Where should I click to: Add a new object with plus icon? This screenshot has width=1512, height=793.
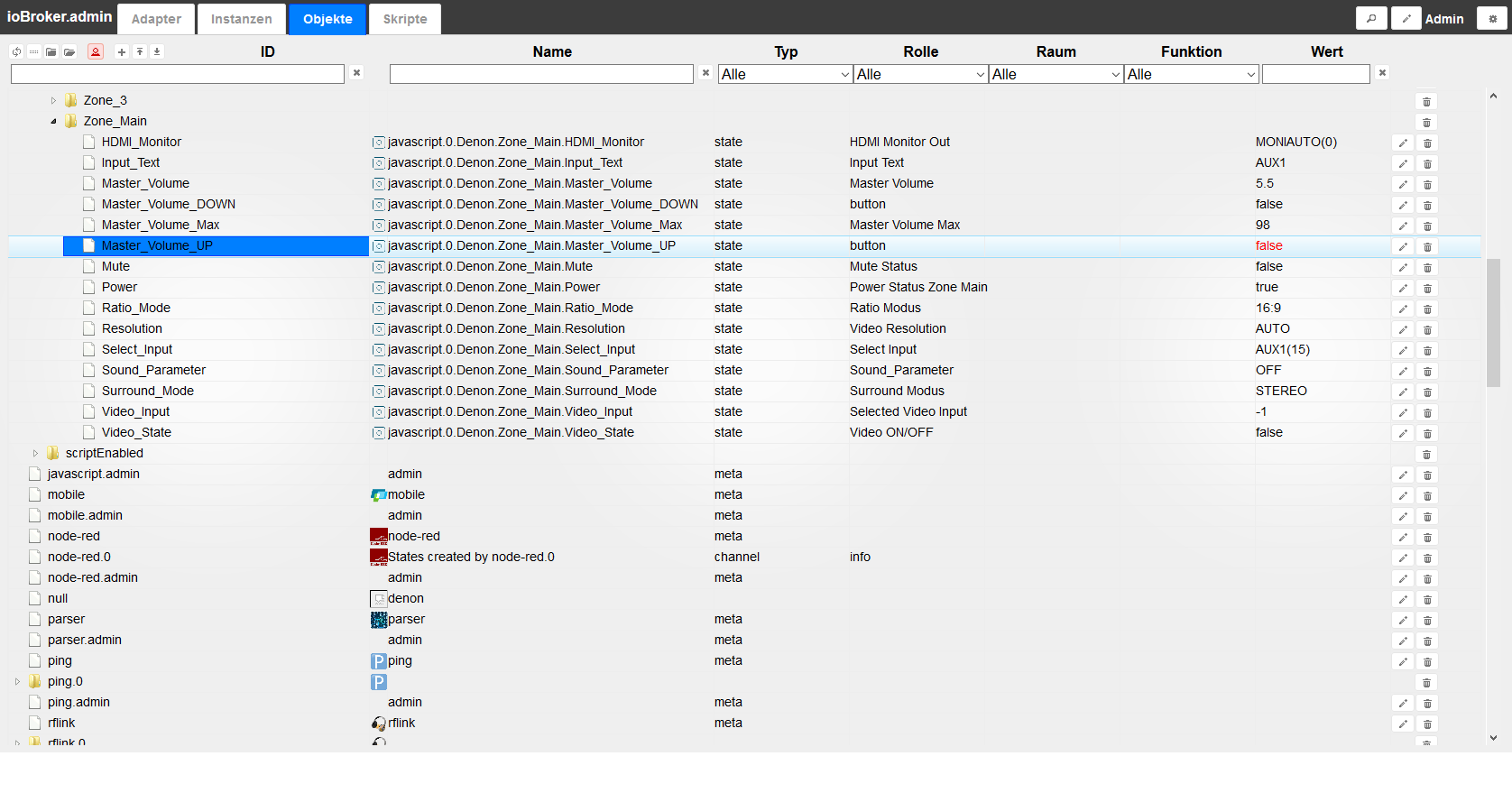click(x=122, y=51)
